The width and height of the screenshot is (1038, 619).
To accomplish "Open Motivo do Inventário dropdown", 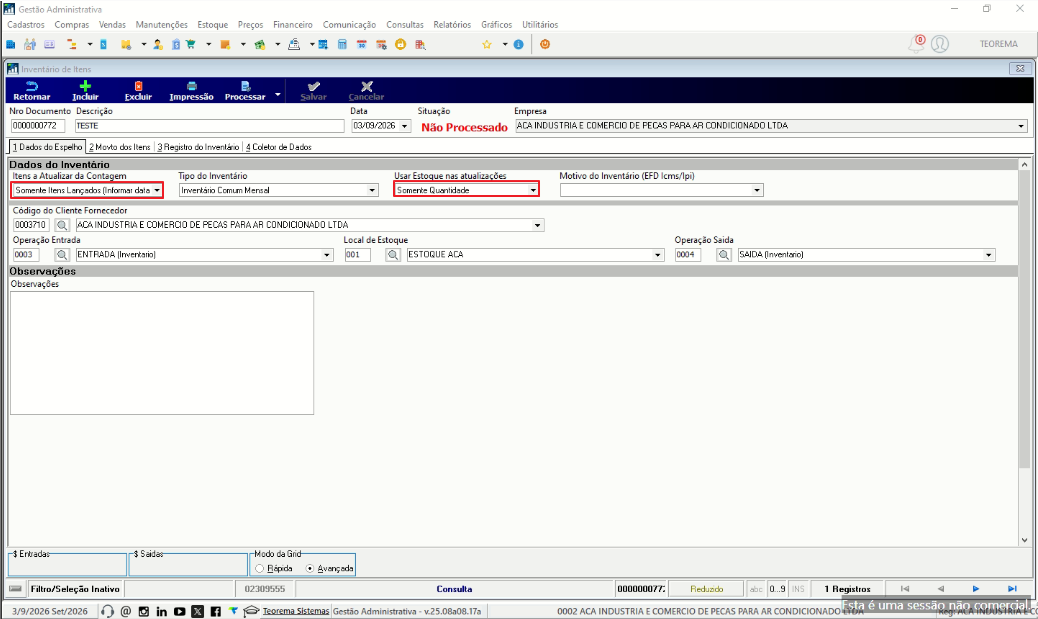I will coord(757,191).
